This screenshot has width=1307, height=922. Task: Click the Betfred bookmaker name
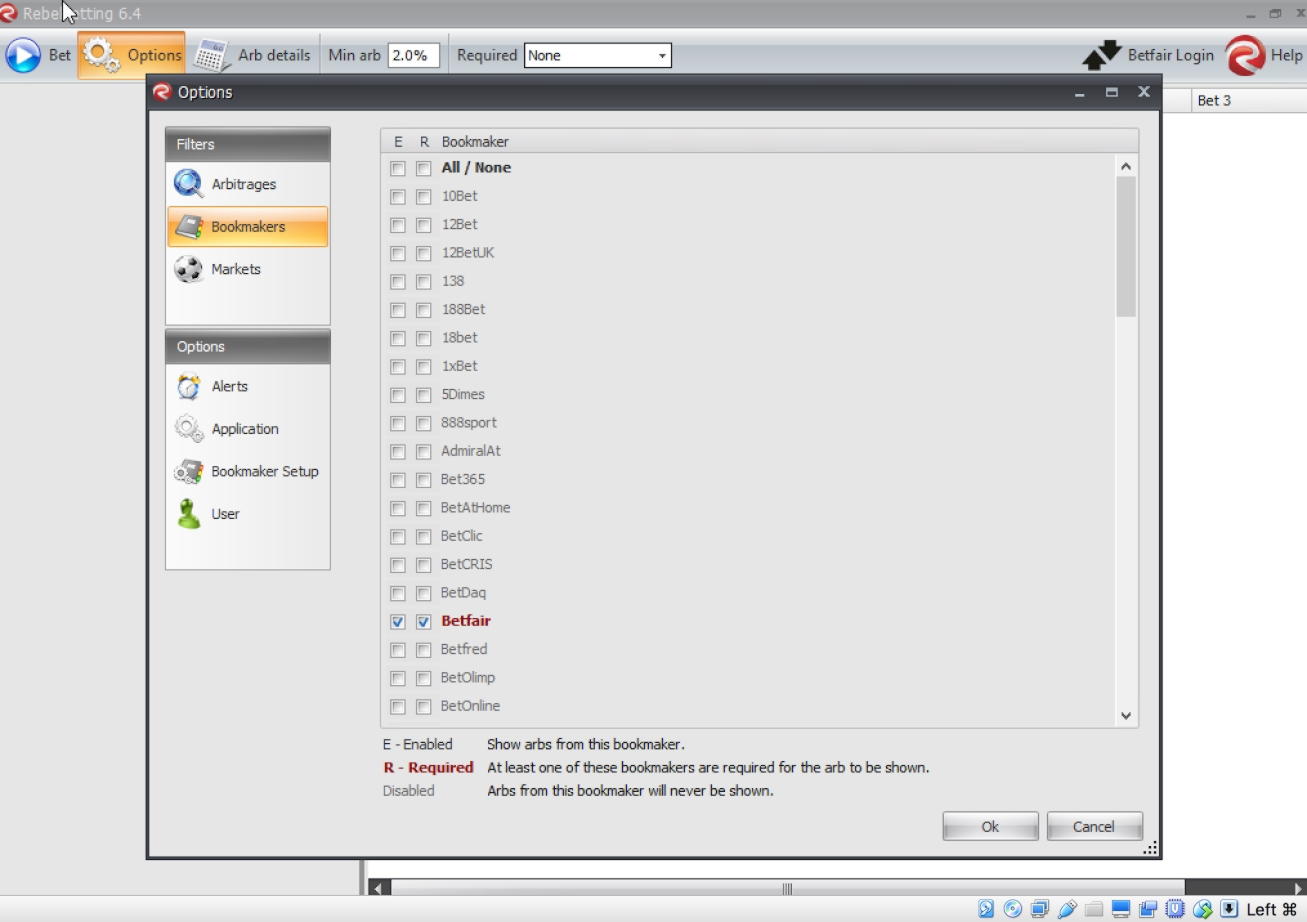click(464, 649)
